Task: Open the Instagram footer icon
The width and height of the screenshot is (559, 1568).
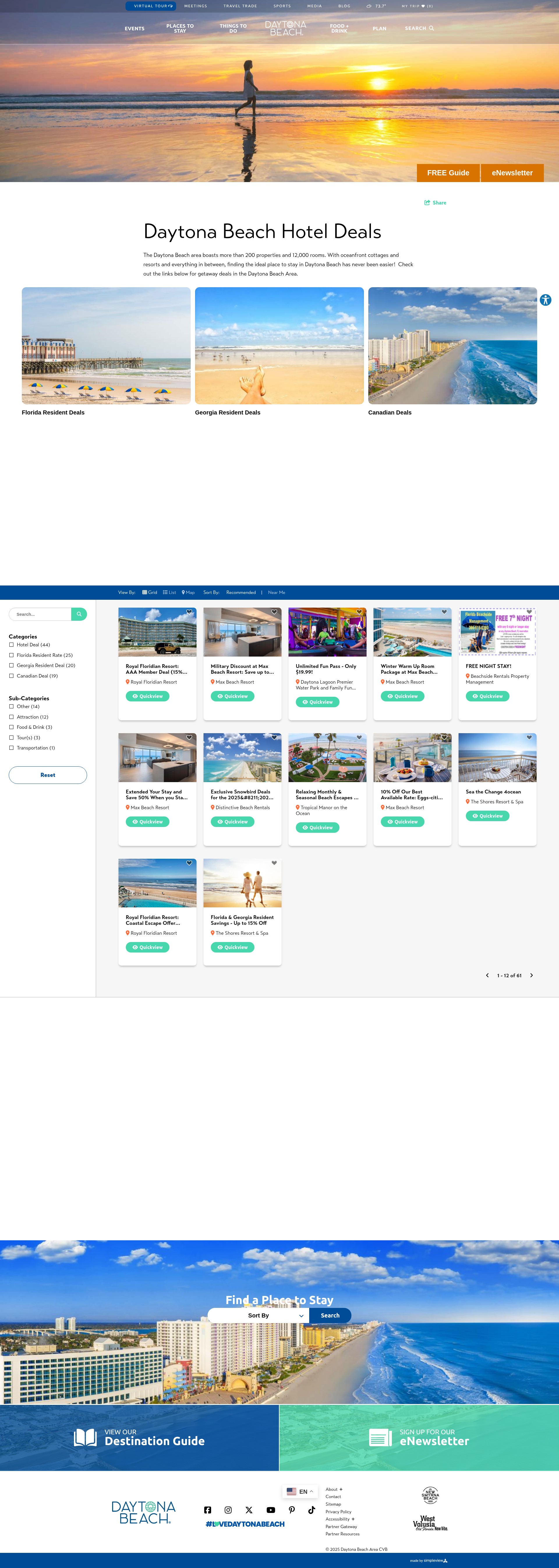Action: tap(228, 1509)
